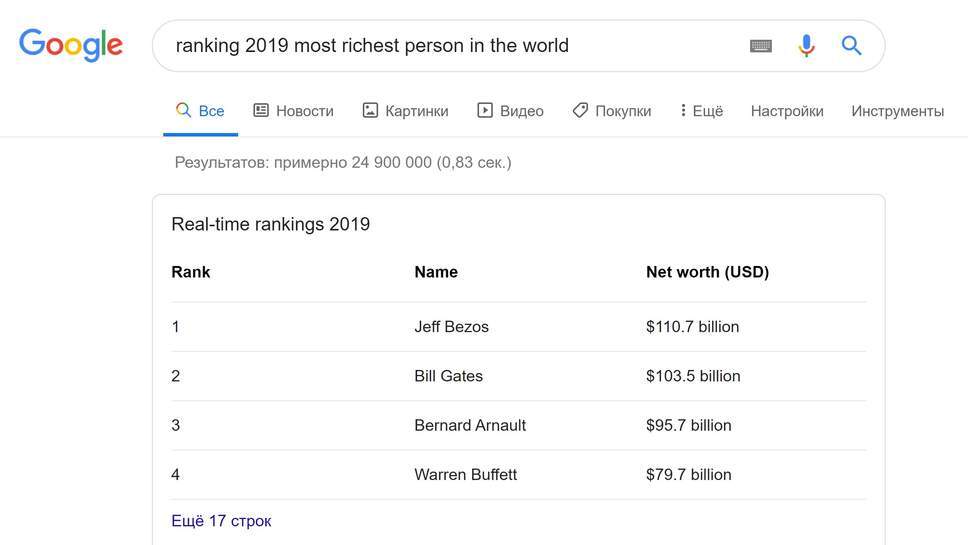The width and height of the screenshot is (968, 545).
Task: Start voice search with microphone icon
Action: 806,46
